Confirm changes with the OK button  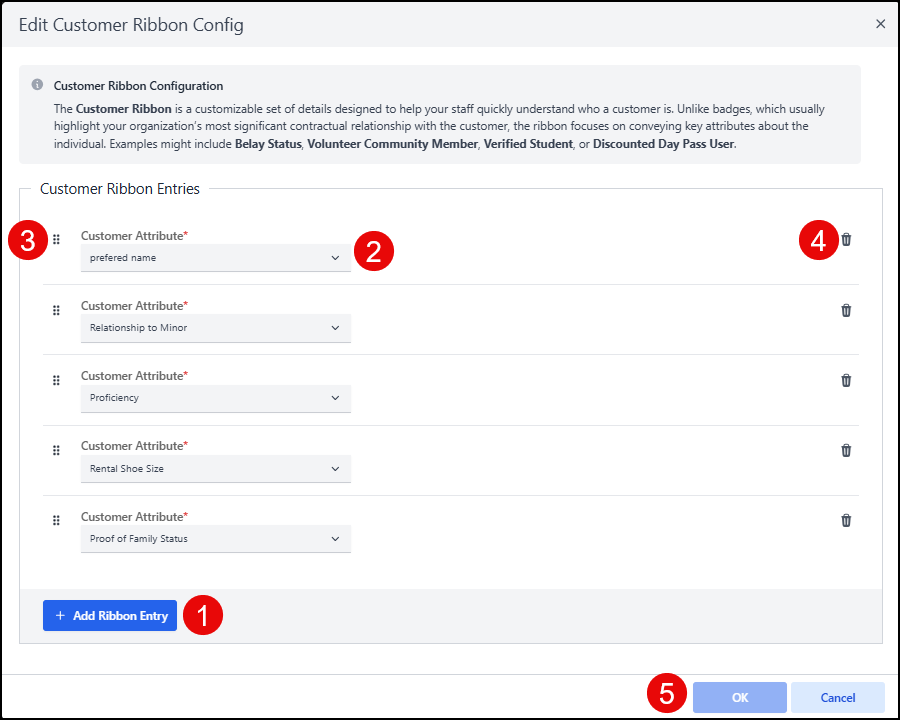tap(740, 697)
